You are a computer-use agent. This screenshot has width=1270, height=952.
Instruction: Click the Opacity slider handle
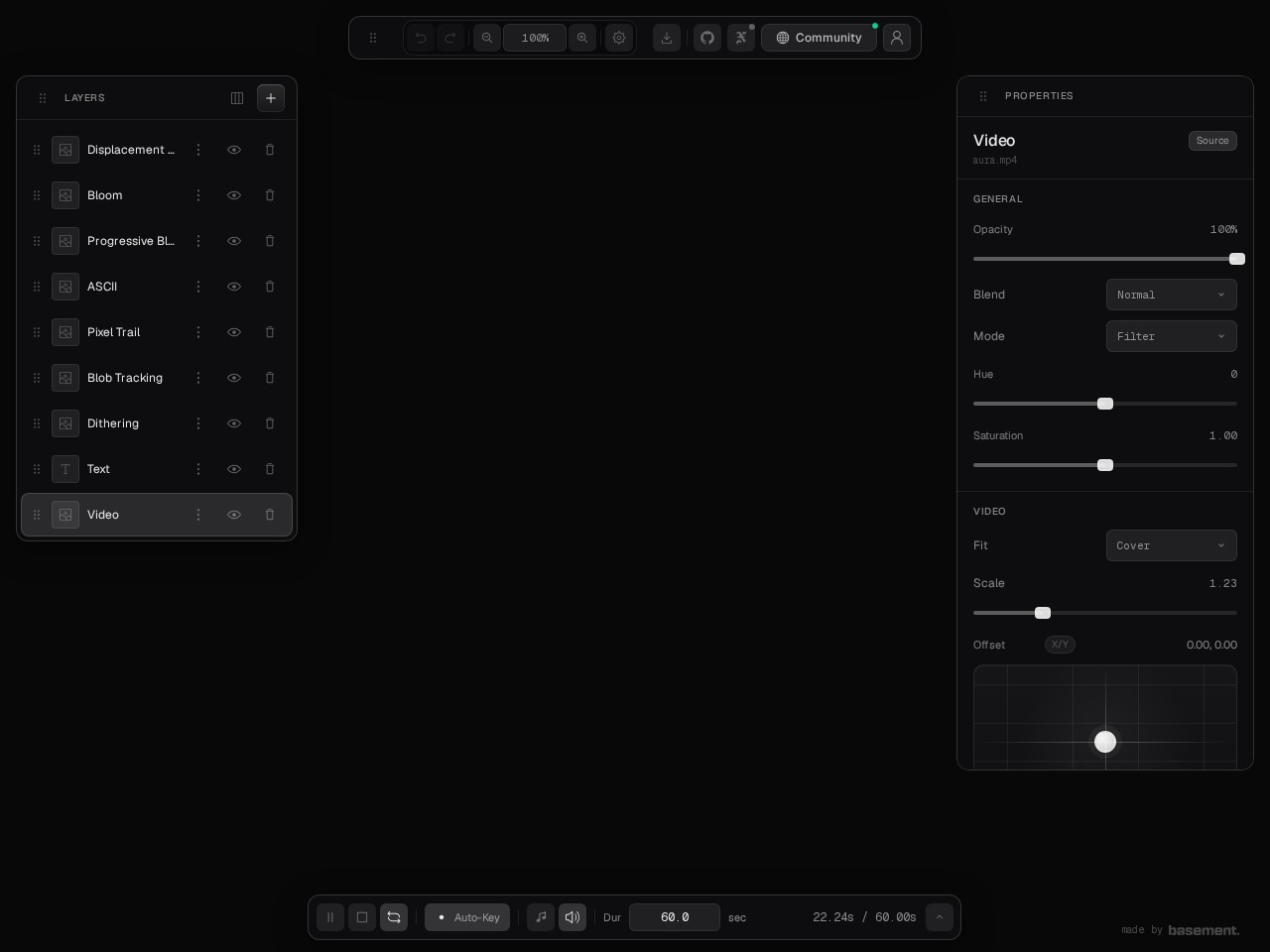pyautogui.click(x=1237, y=259)
